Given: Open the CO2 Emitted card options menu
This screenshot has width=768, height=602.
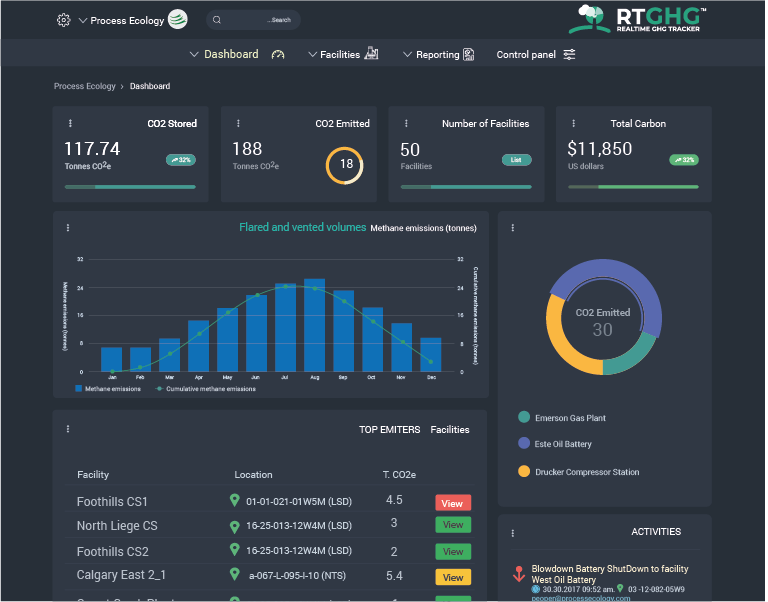Looking at the screenshot, I should (x=239, y=123).
